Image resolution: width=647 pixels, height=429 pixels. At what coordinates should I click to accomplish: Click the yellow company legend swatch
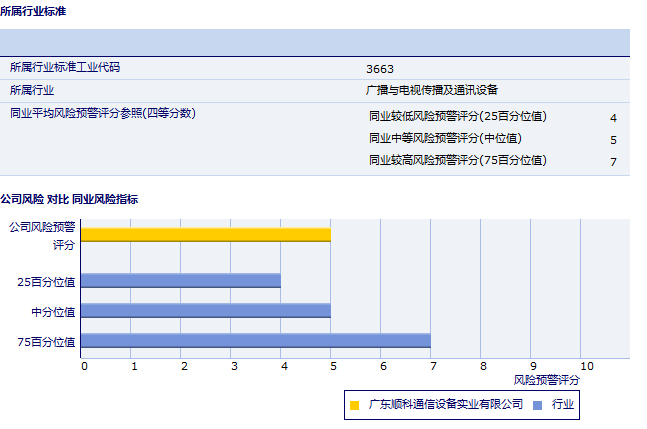click(354, 405)
